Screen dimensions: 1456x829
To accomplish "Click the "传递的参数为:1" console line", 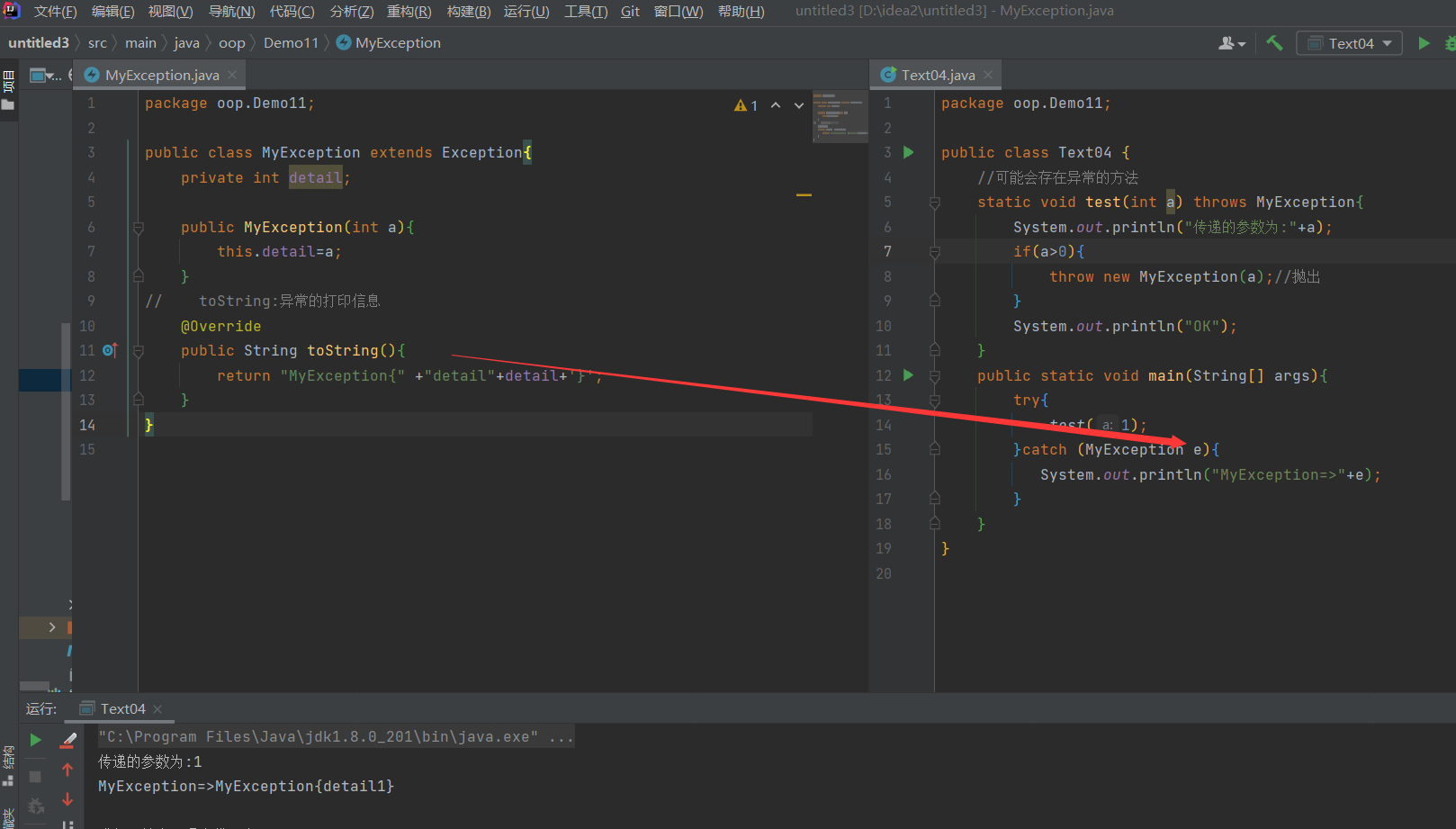I will (x=149, y=761).
